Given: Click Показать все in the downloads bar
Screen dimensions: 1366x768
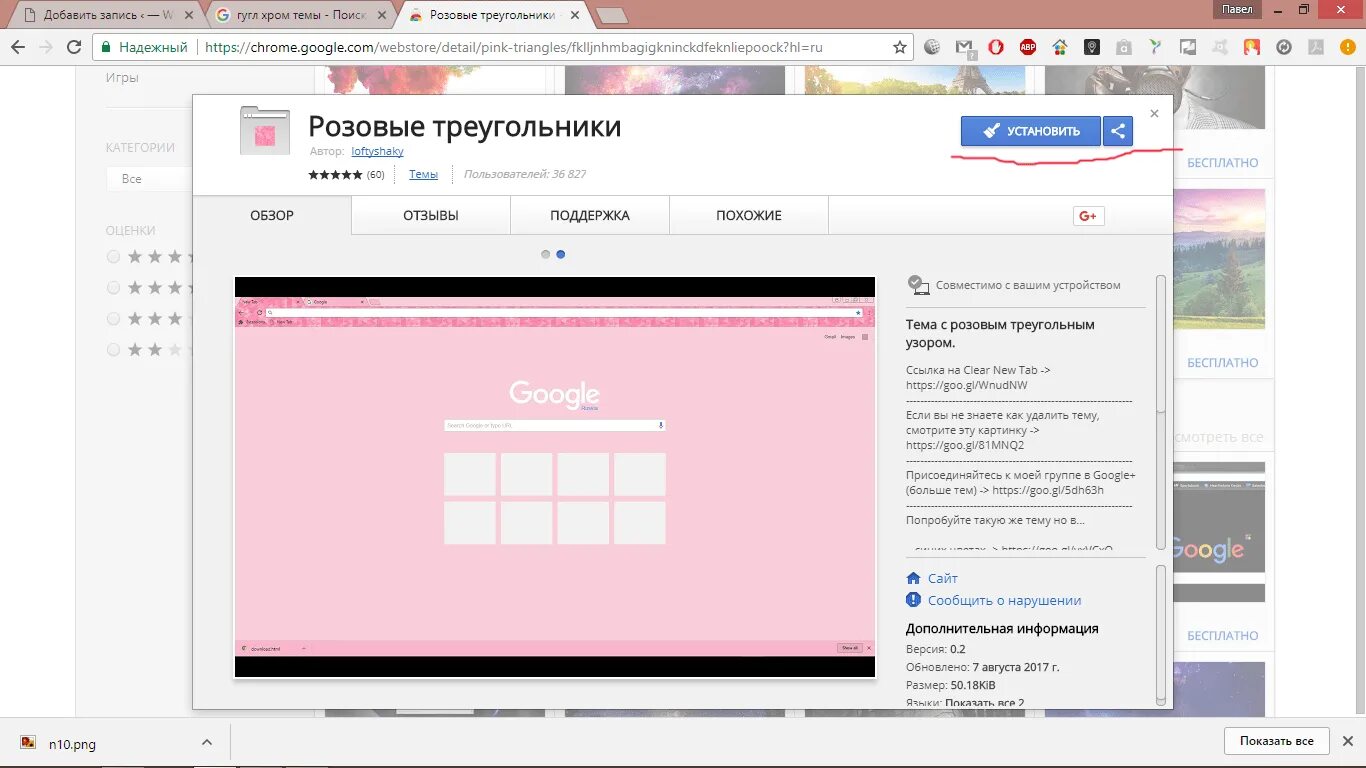Looking at the screenshot, I should (x=1277, y=741).
